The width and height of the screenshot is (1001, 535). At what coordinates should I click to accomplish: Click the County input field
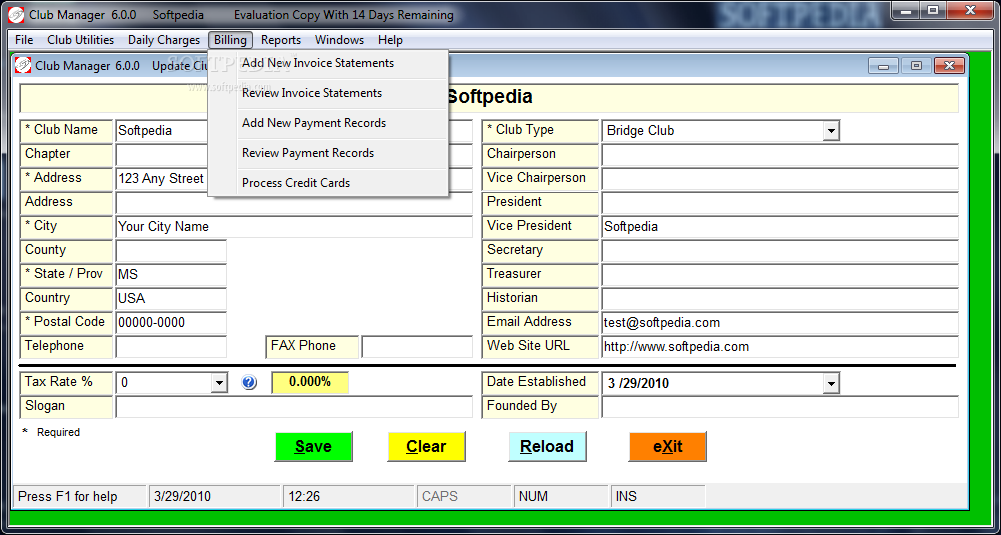tap(171, 250)
